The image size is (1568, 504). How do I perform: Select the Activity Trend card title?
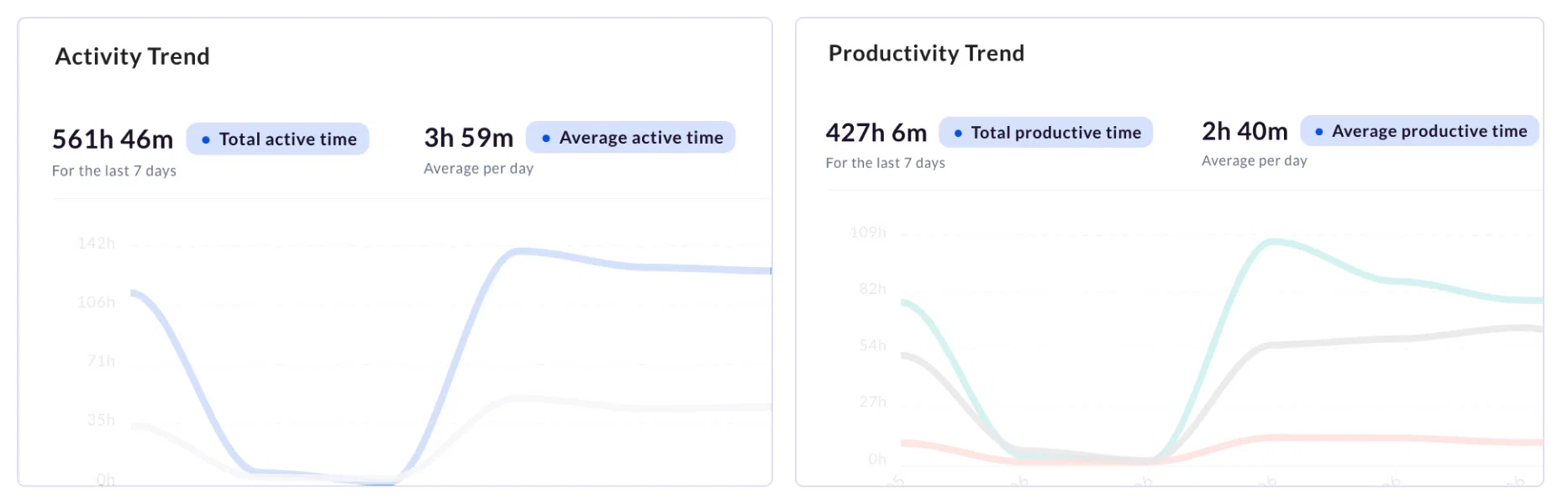132,56
